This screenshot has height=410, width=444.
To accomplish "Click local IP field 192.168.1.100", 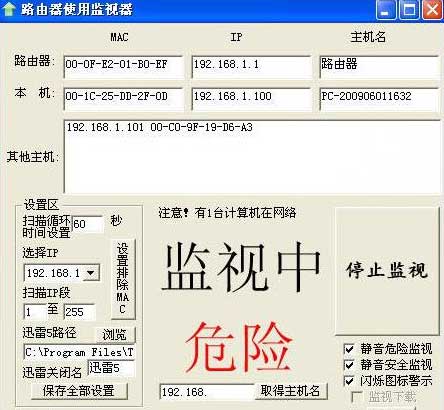I will point(251,99).
